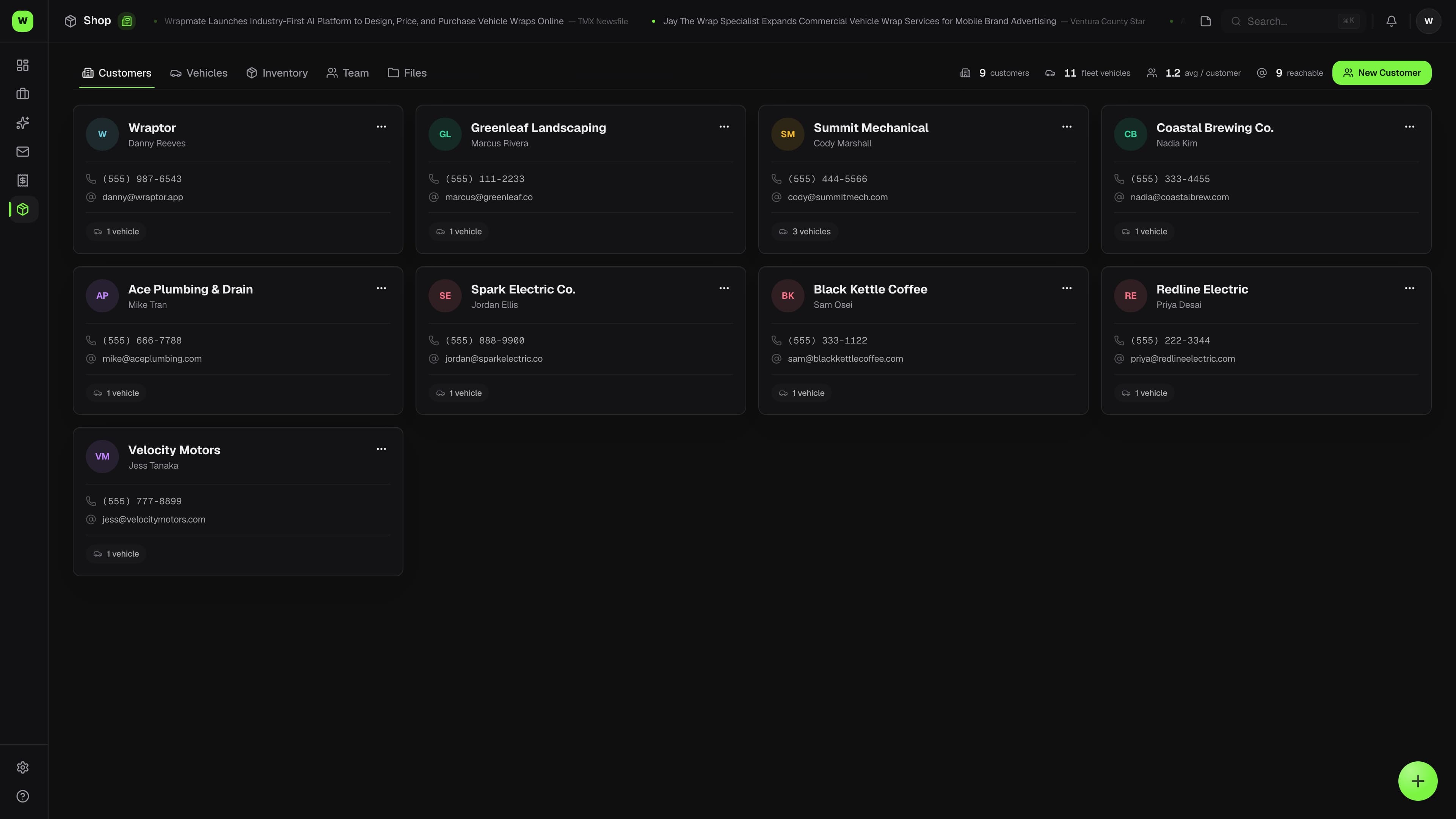
Task: Open the Wrapmate AI Platform news headline
Action: [x=364, y=21]
